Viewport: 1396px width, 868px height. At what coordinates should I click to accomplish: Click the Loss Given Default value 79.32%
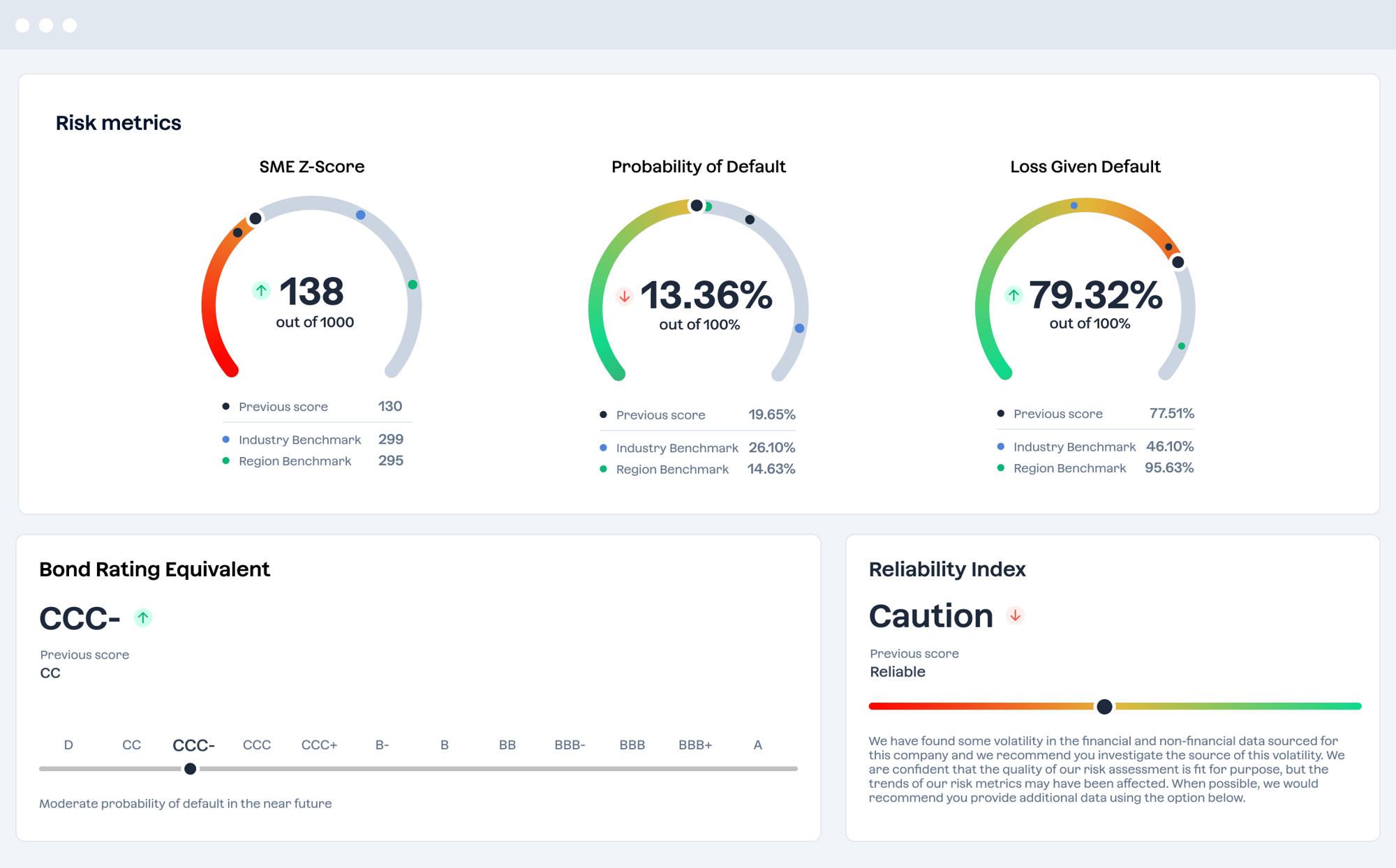(x=1096, y=294)
